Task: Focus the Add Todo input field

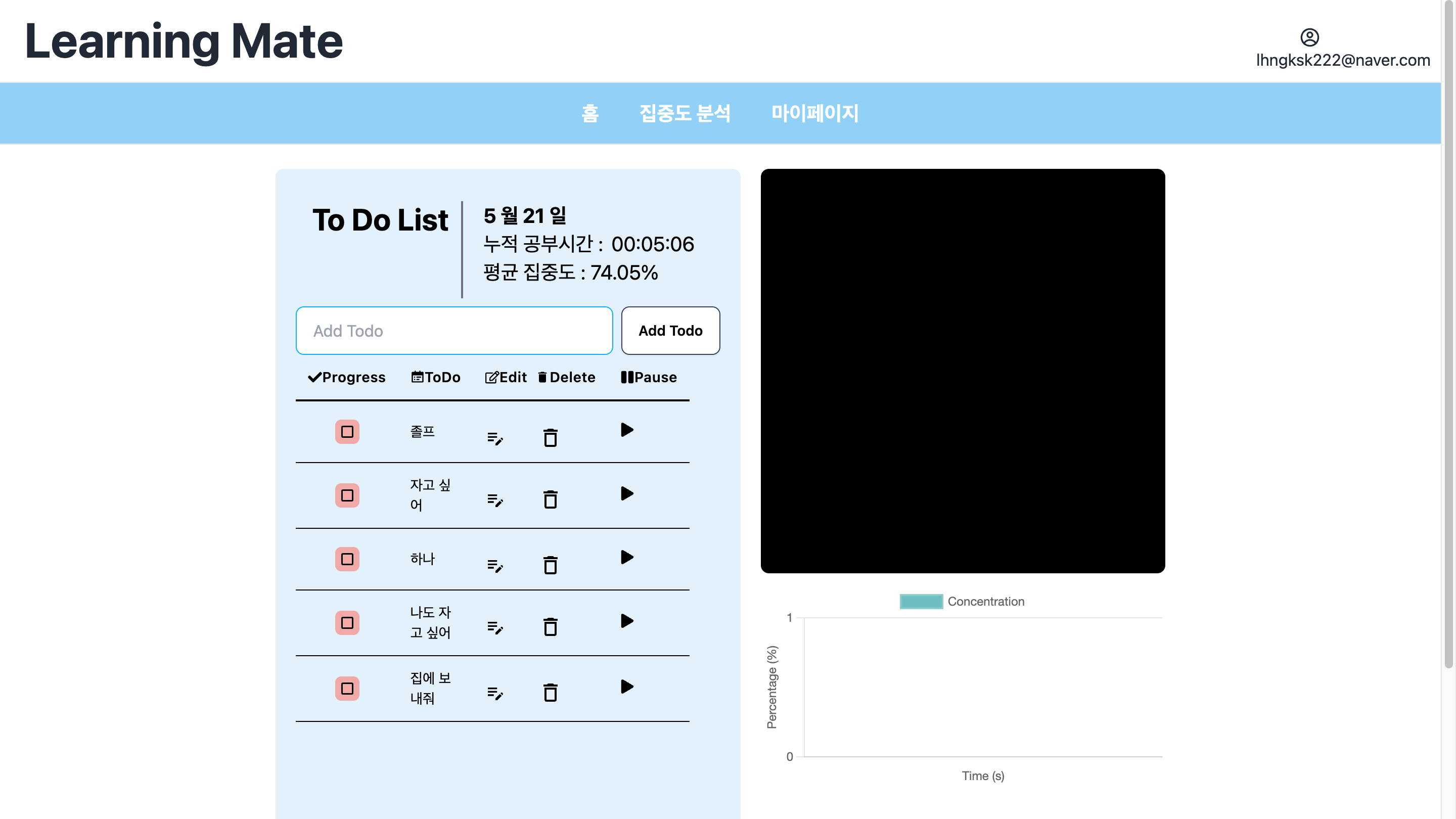Action: (x=454, y=331)
